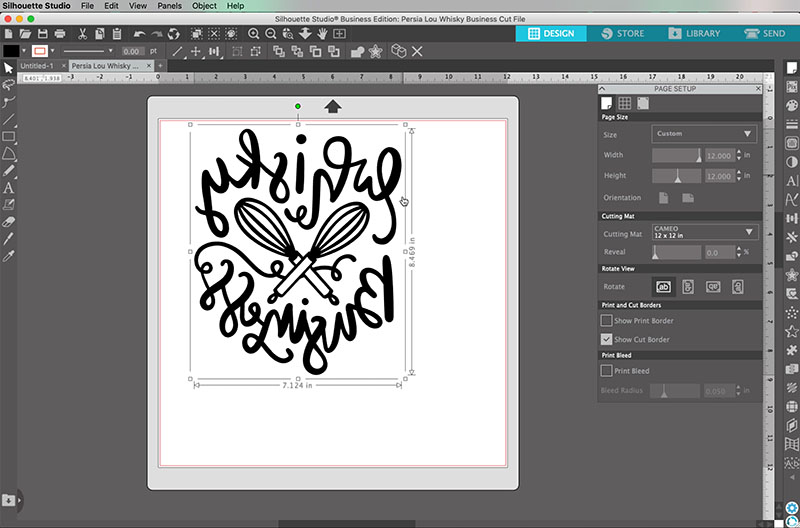This screenshot has width=800, height=528.
Task: Click the Weld shapes icon in the toolbar
Action: pos(358,52)
